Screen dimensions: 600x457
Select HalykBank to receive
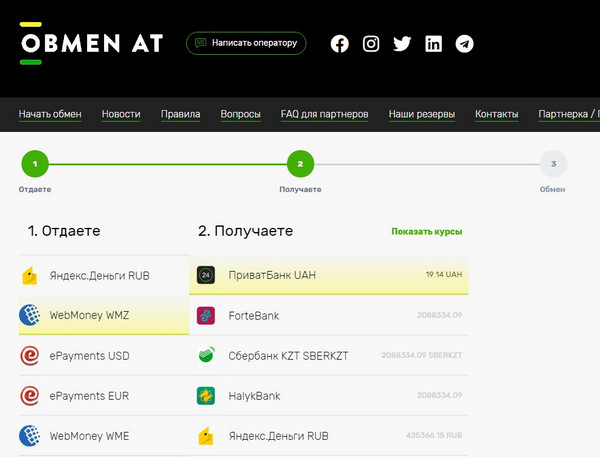tap(329, 396)
